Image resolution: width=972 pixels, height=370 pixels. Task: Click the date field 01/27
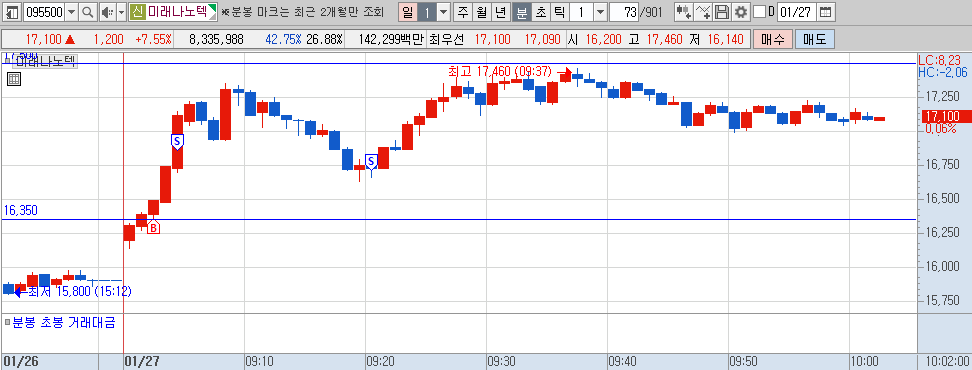point(796,12)
